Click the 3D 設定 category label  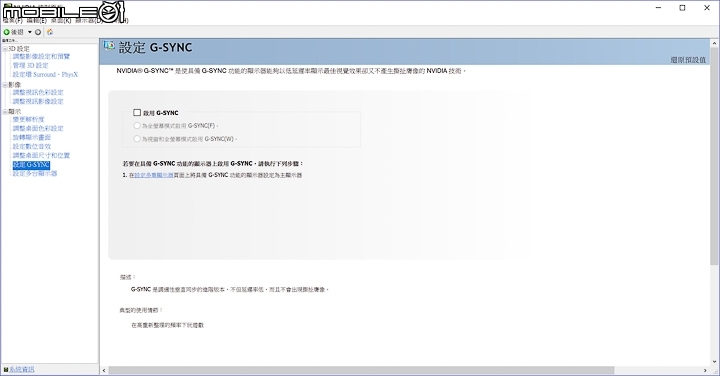(19, 49)
